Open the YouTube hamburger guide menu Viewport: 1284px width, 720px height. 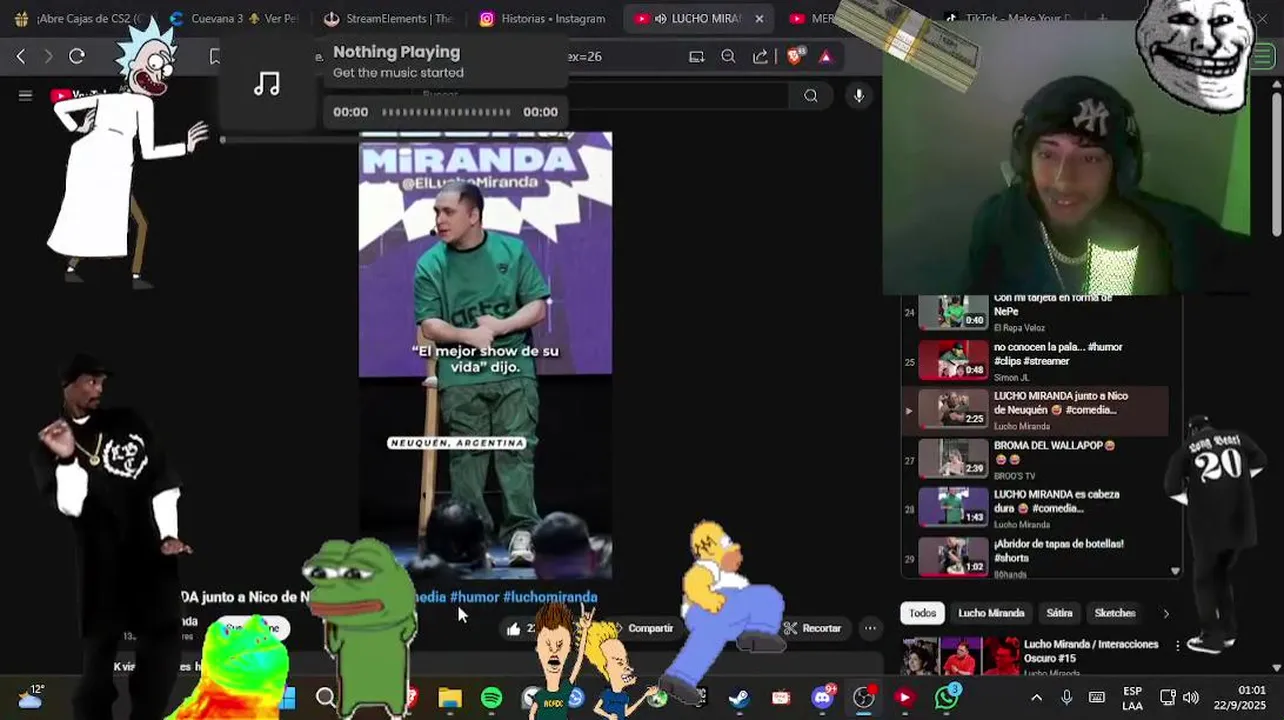click(25, 95)
